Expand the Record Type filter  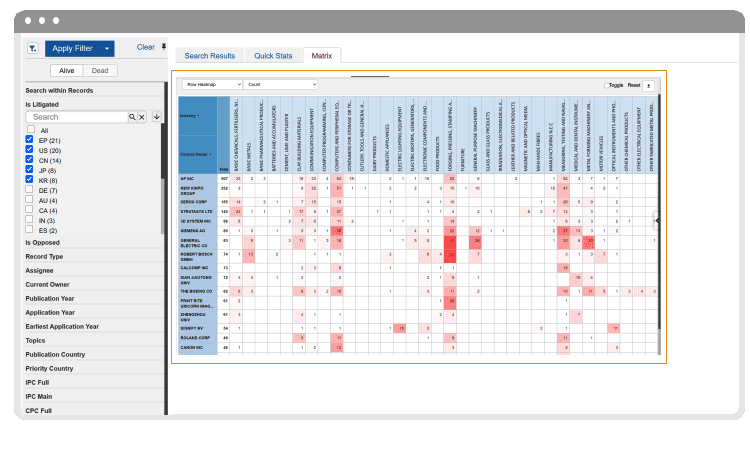[44, 256]
